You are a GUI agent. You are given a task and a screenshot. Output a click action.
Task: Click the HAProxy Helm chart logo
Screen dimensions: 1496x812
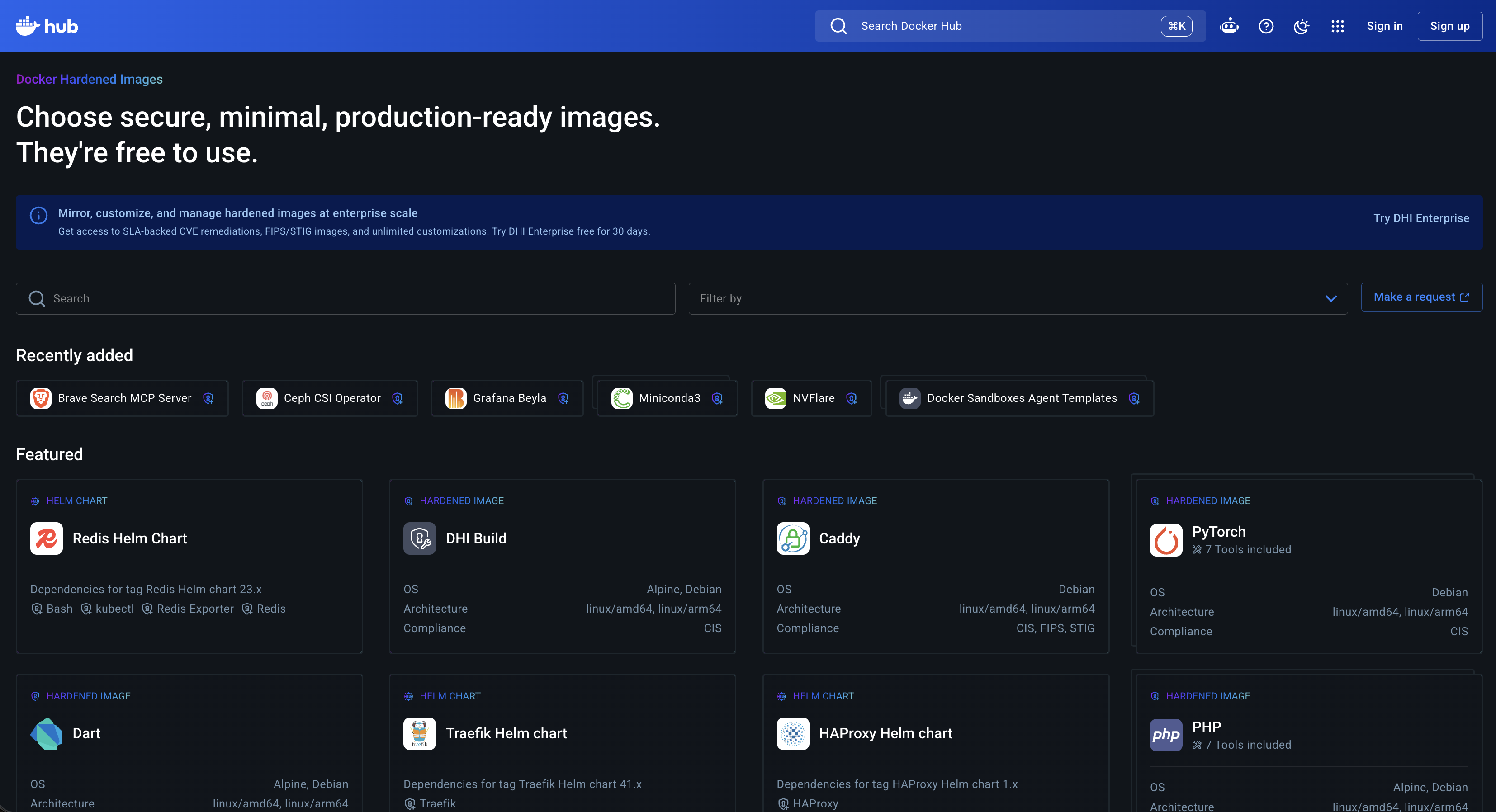(793, 734)
